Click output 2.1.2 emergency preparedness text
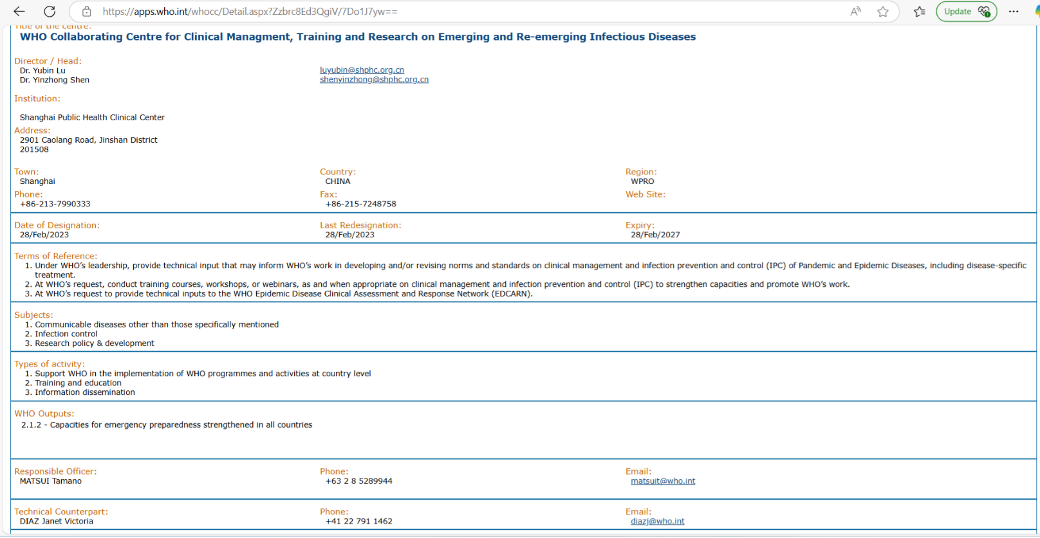The height and width of the screenshot is (538, 1040). click(x=166, y=425)
